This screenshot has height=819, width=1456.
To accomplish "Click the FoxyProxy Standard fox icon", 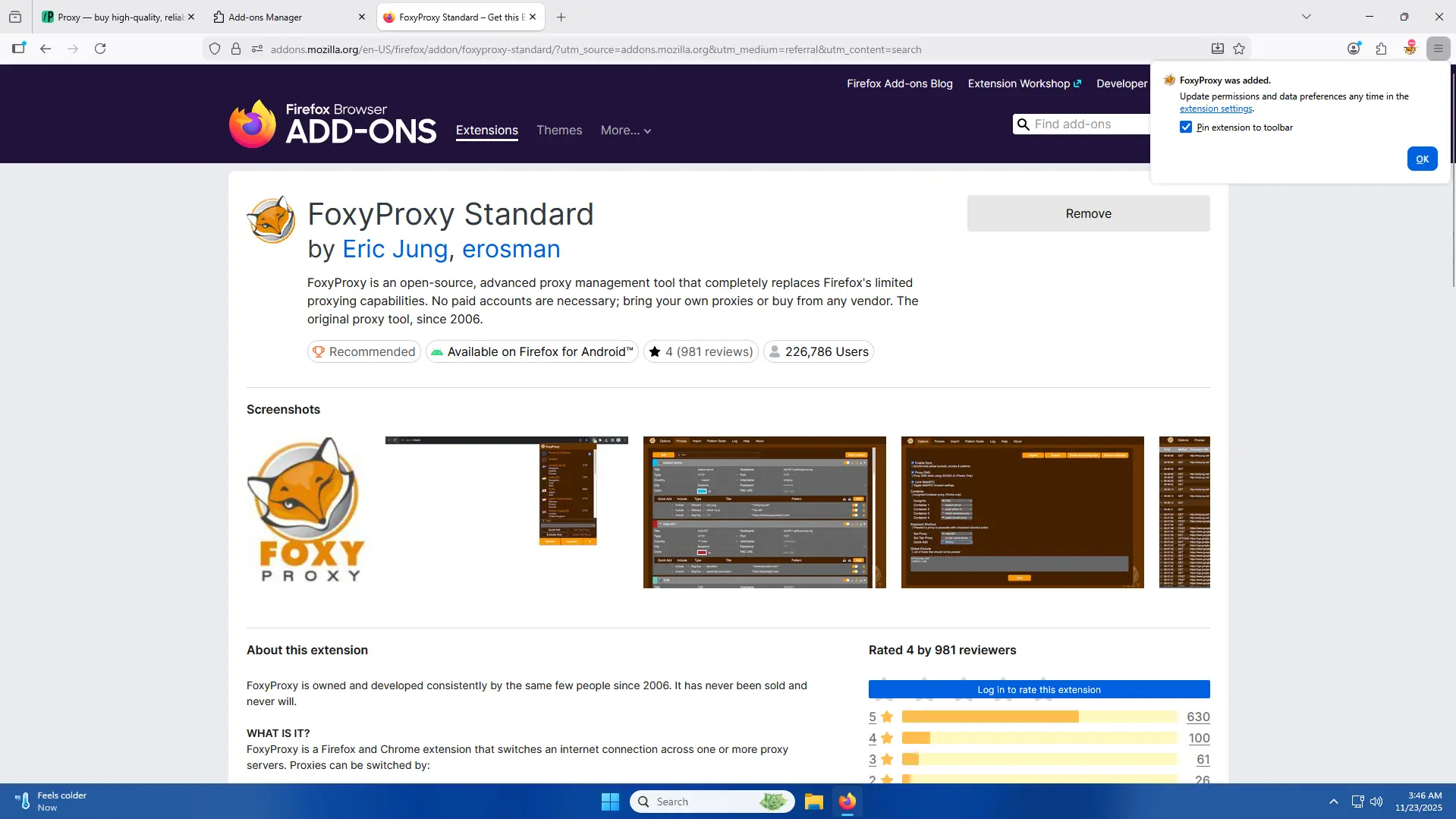I will (271, 219).
